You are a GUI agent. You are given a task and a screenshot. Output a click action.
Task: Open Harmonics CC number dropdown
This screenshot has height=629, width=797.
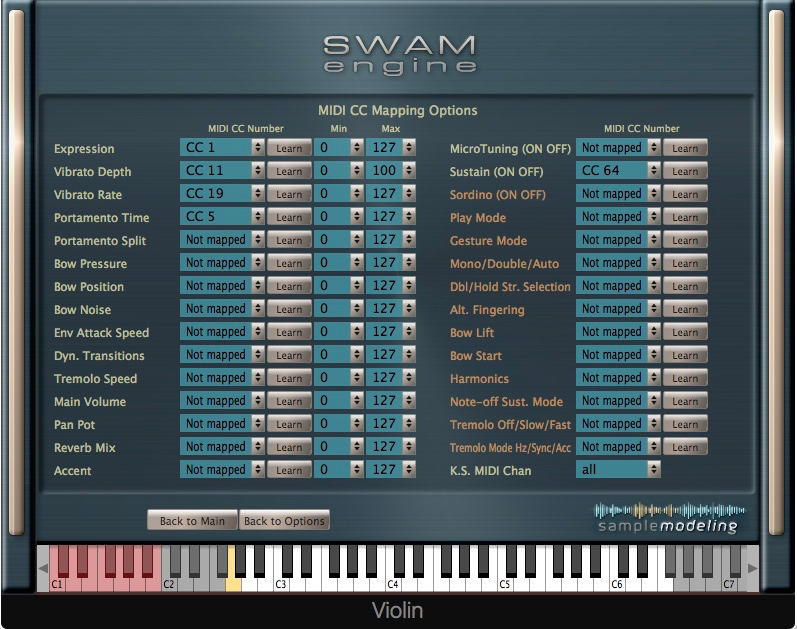click(618, 378)
